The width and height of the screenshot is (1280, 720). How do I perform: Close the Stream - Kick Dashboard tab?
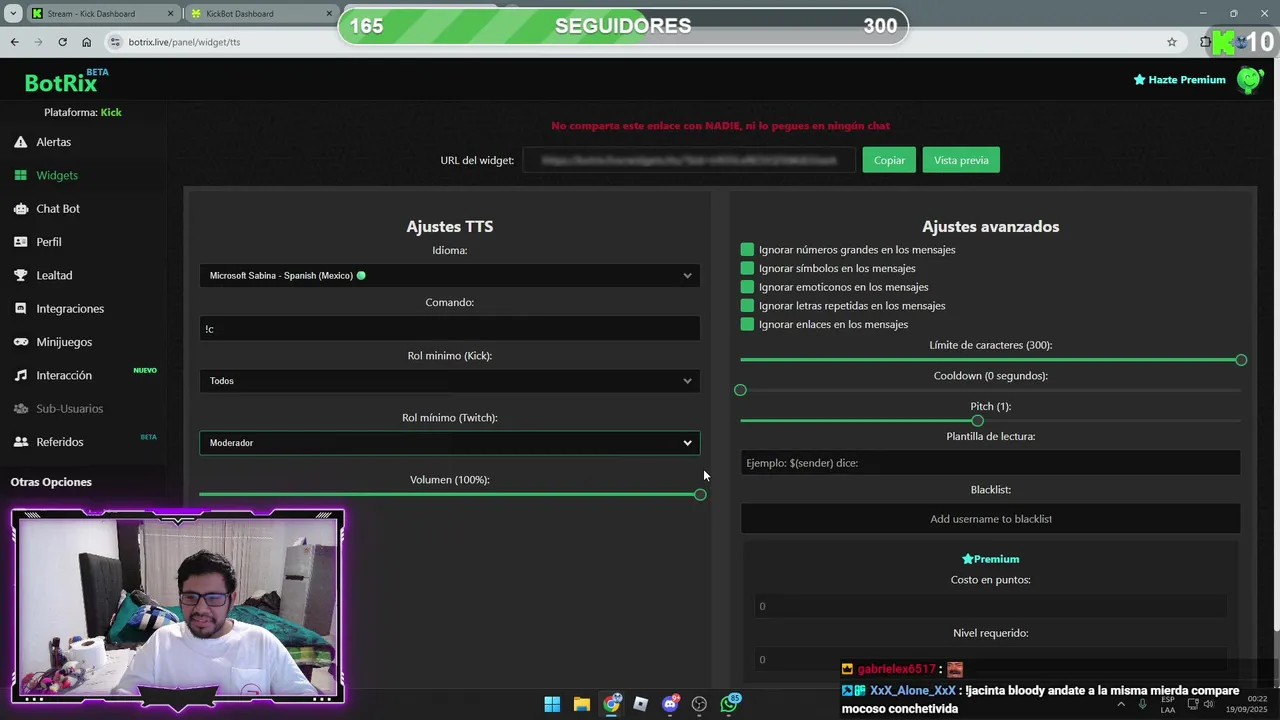[x=170, y=14]
